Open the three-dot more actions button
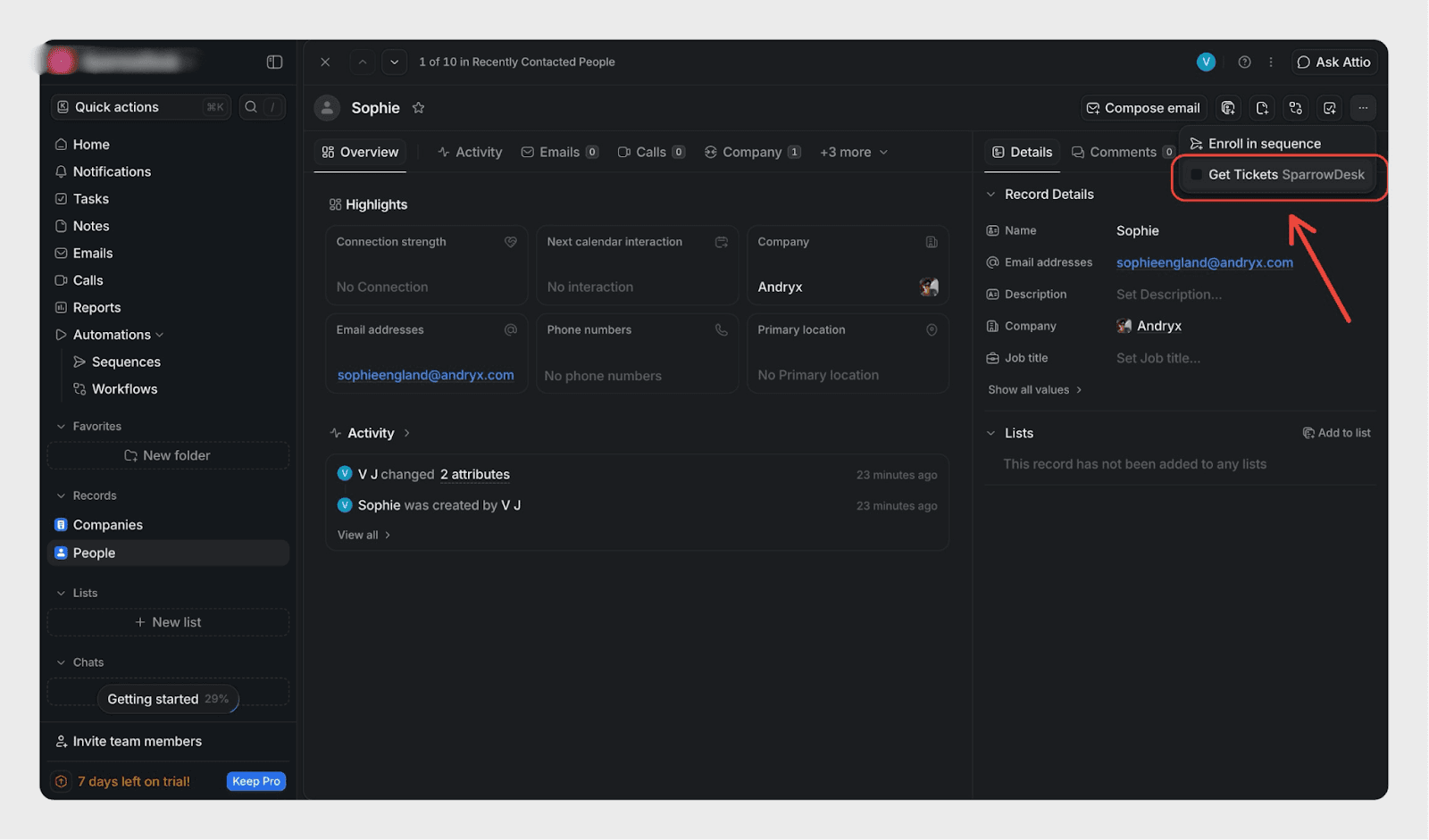This screenshot has width=1429, height=840. (1362, 108)
